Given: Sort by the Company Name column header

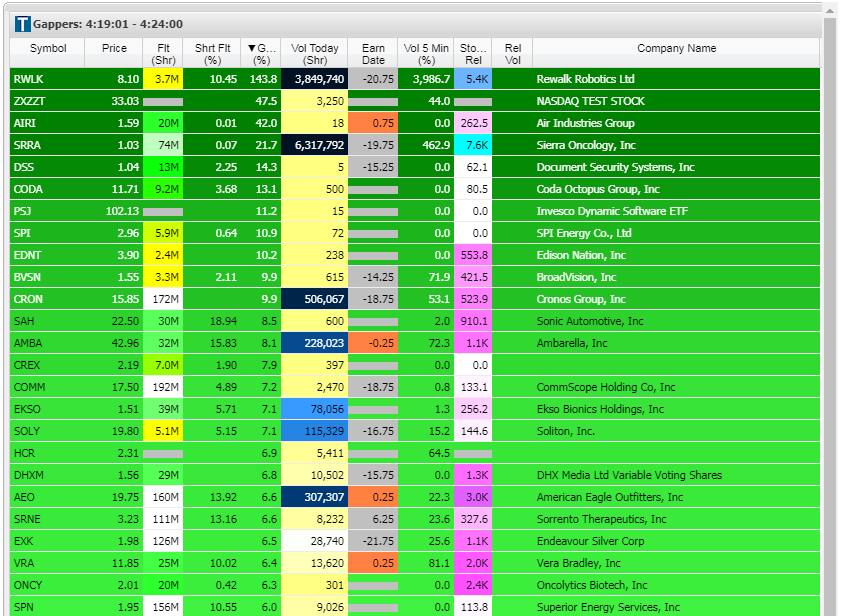Looking at the screenshot, I should [676, 53].
